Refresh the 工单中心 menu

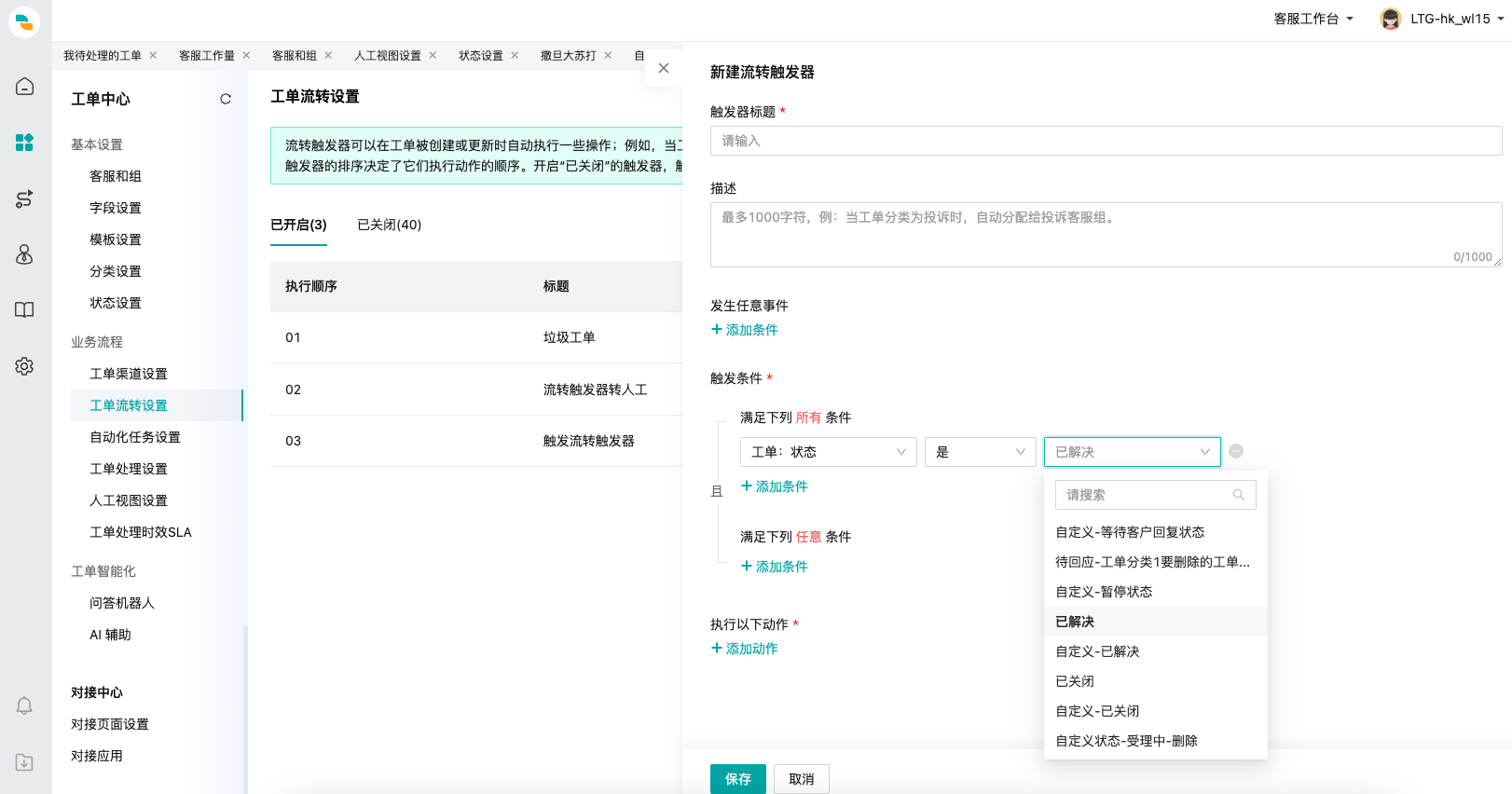coord(226,99)
